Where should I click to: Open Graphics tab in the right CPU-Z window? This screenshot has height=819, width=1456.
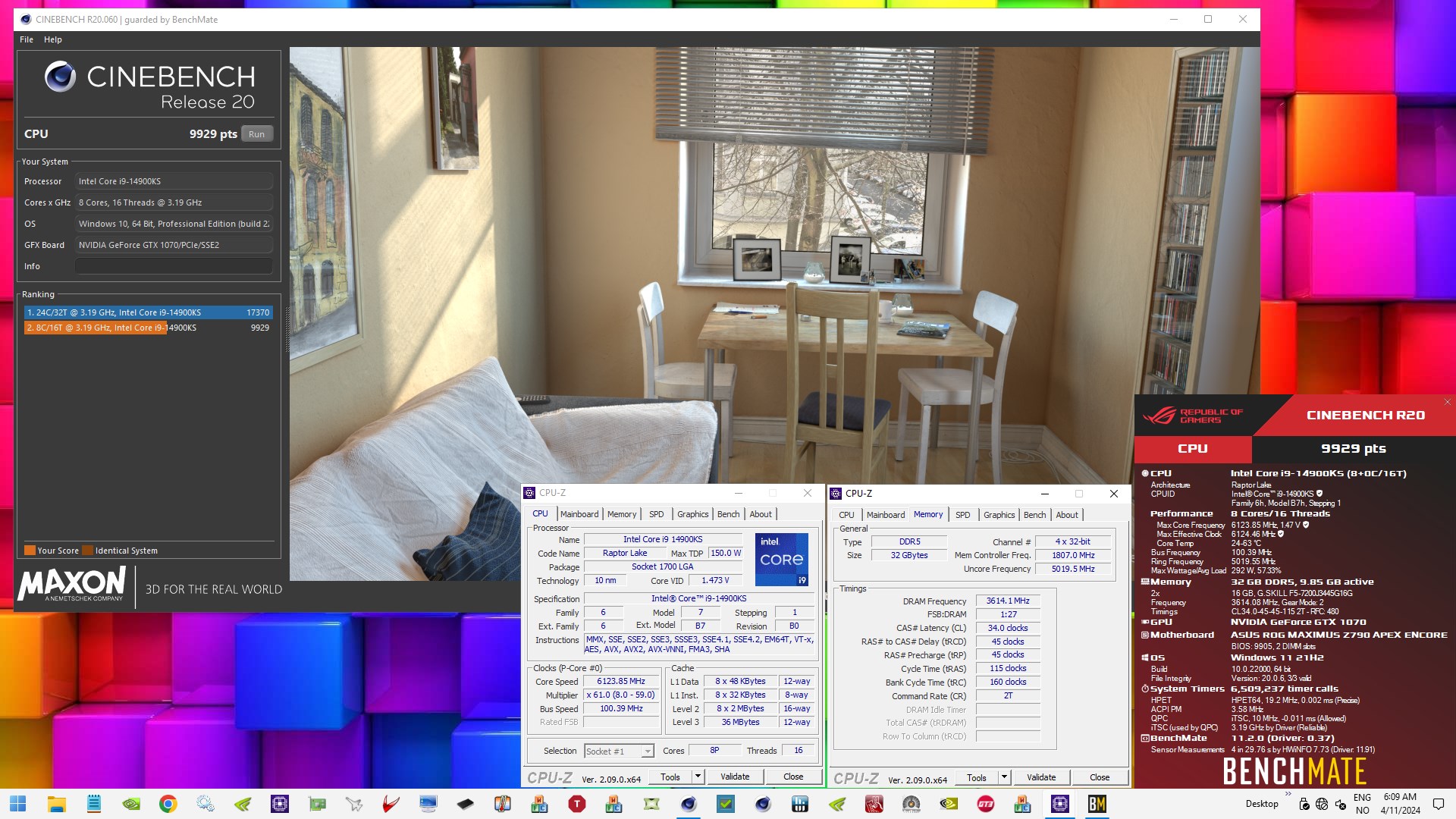(999, 515)
